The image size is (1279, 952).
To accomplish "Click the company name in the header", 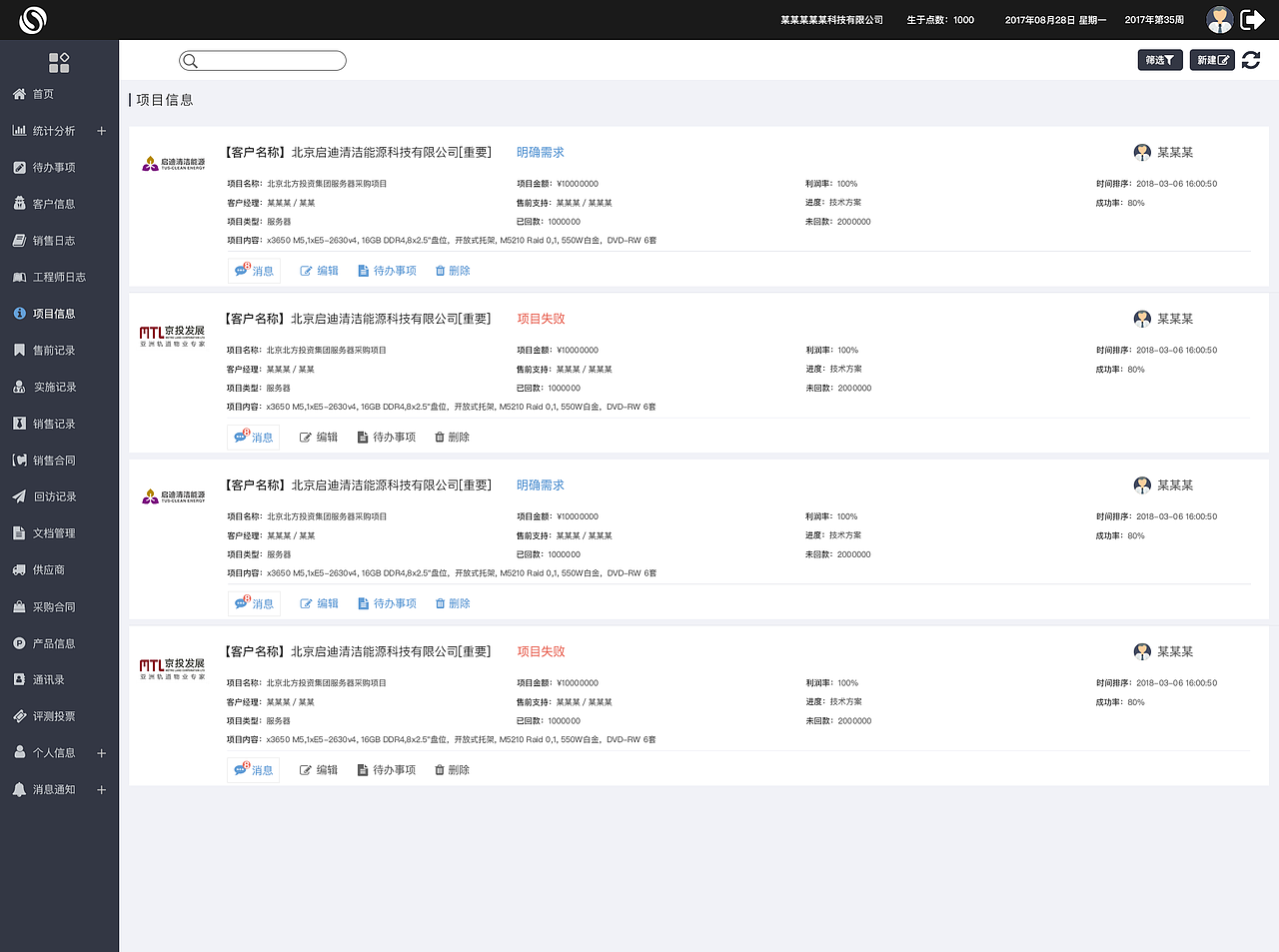I will (x=832, y=20).
